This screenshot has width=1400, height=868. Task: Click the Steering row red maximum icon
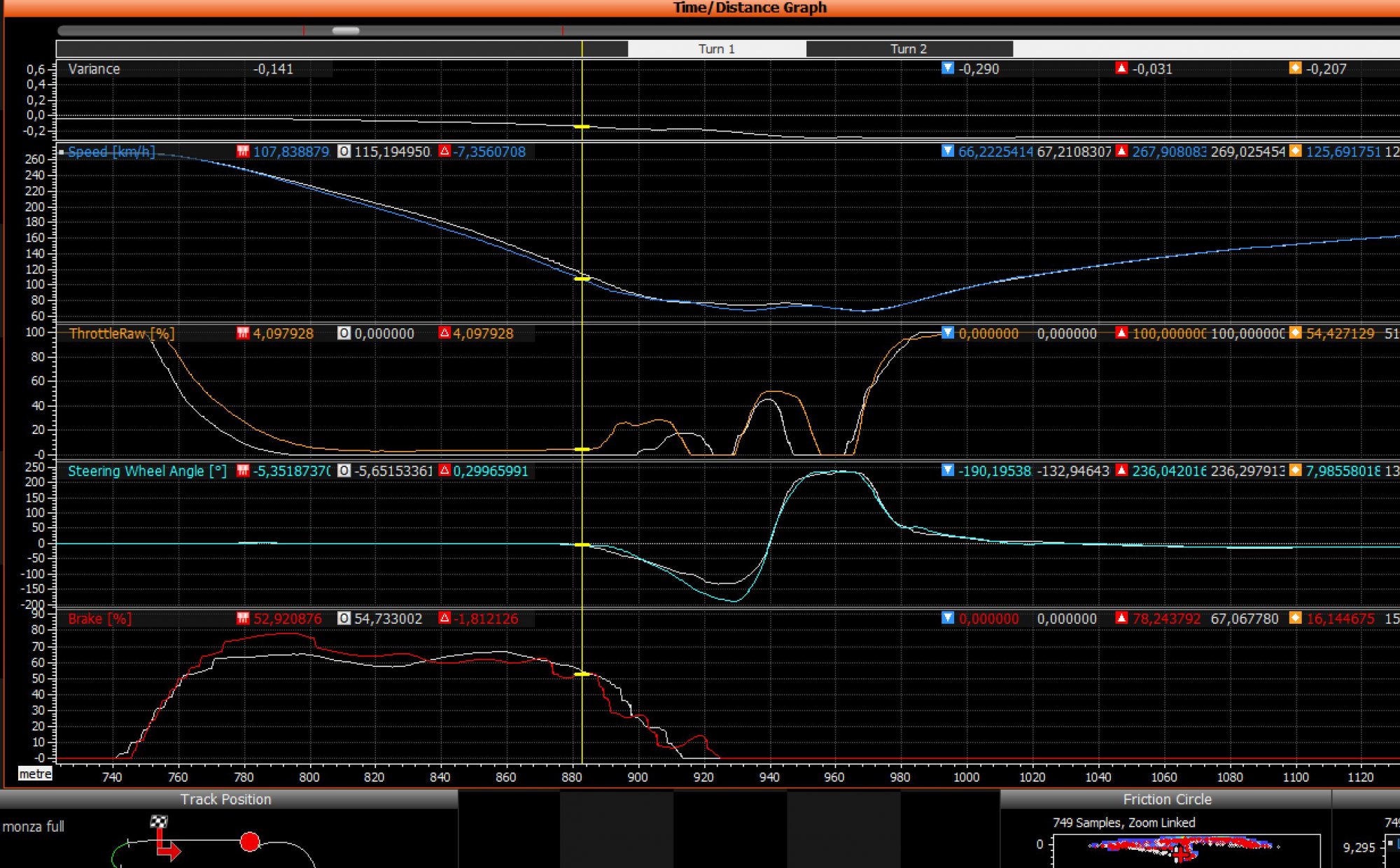pos(1121,470)
